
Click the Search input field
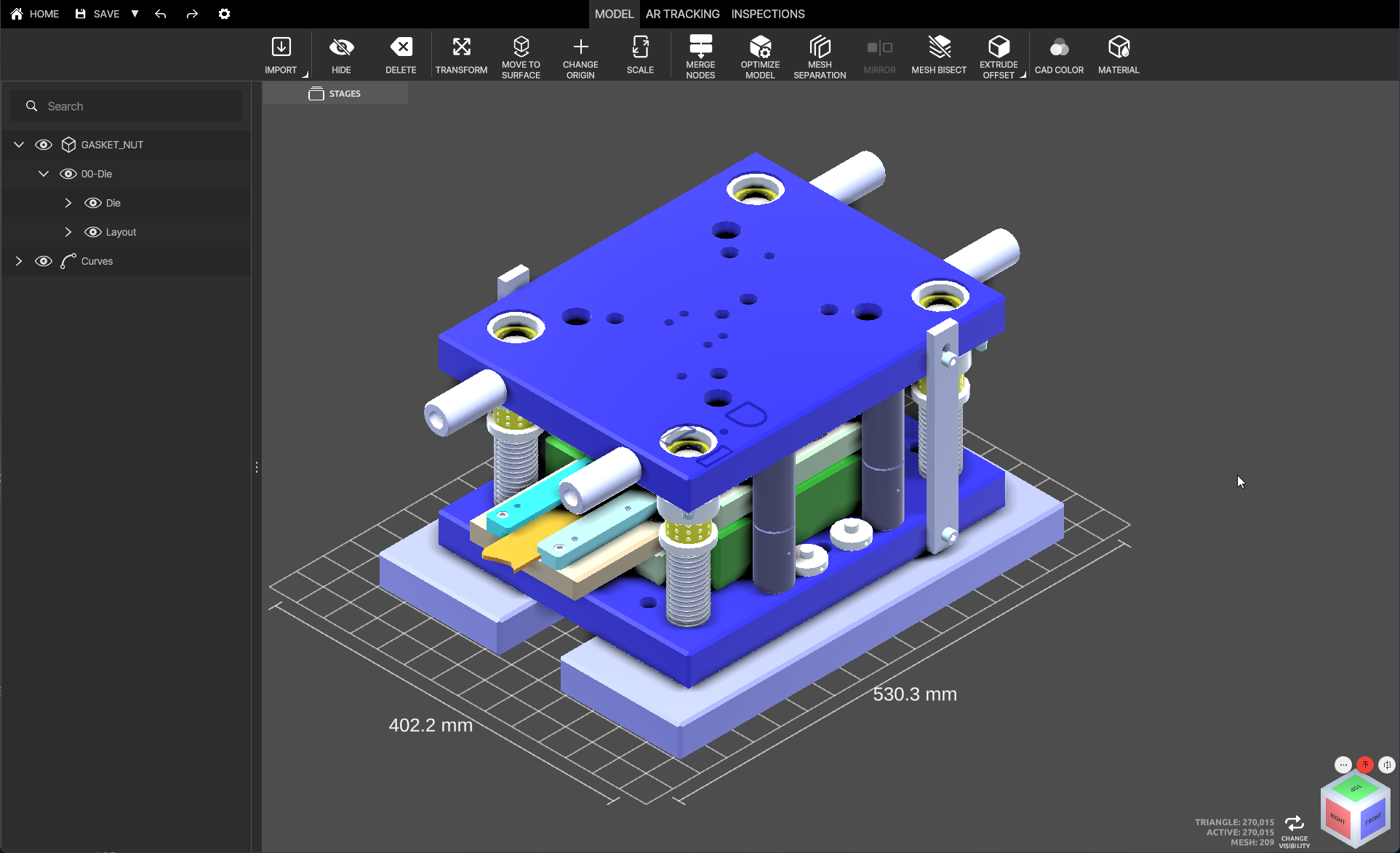coord(138,106)
